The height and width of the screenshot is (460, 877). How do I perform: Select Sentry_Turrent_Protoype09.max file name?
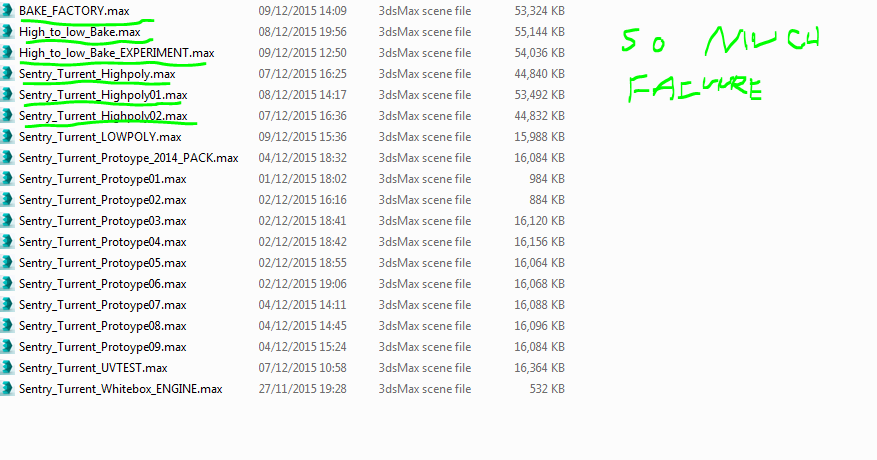[x=102, y=347]
